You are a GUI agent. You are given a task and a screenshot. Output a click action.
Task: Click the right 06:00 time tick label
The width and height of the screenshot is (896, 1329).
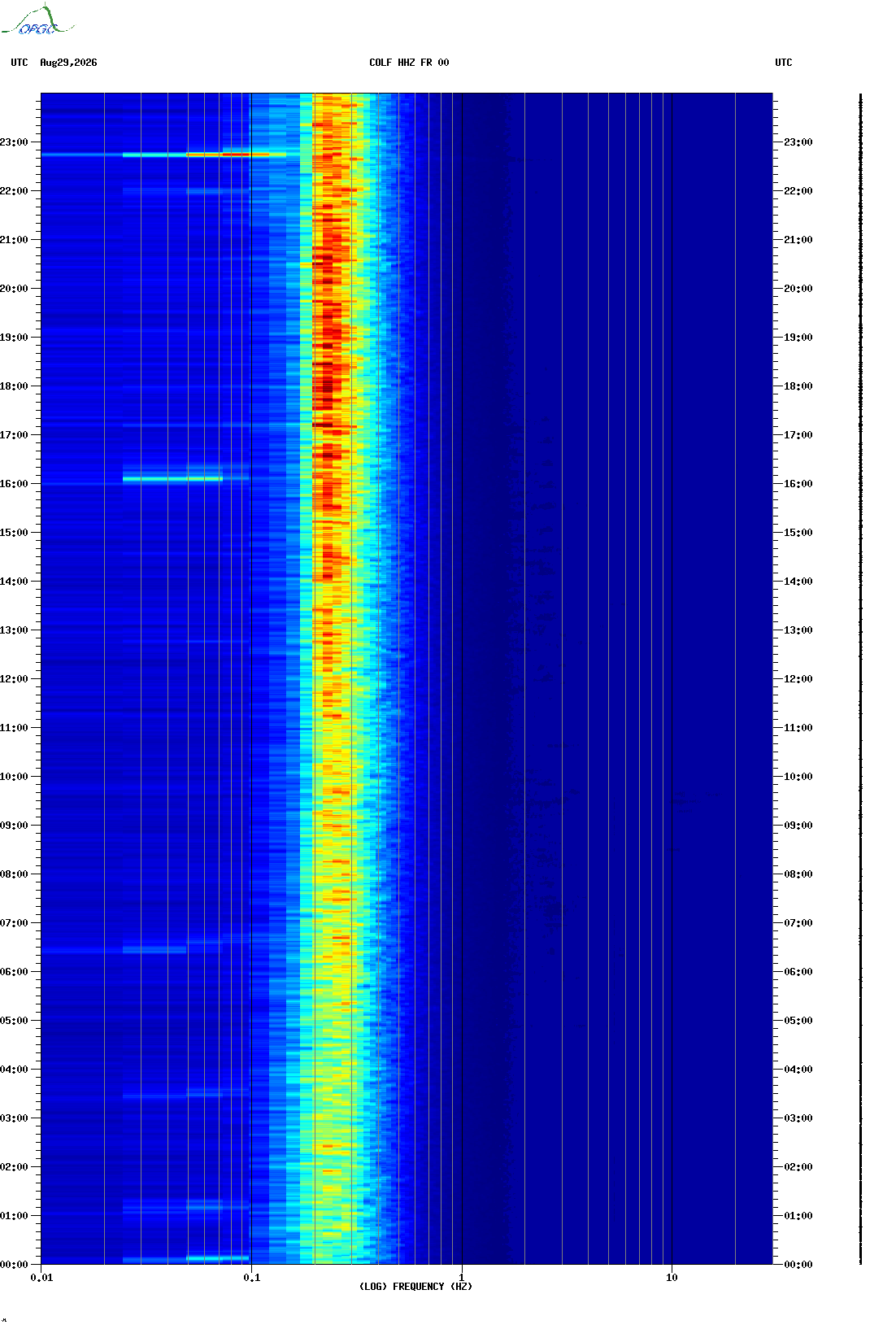pos(798,972)
